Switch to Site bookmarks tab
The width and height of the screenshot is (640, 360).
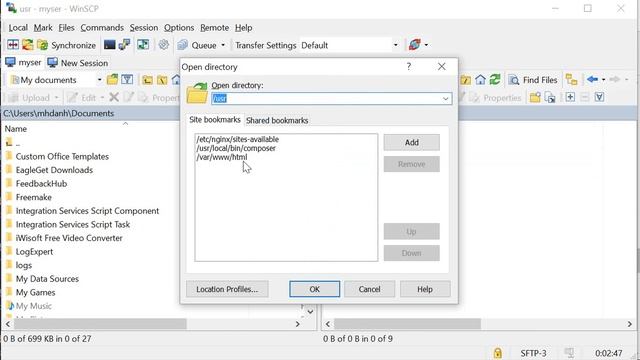point(215,120)
